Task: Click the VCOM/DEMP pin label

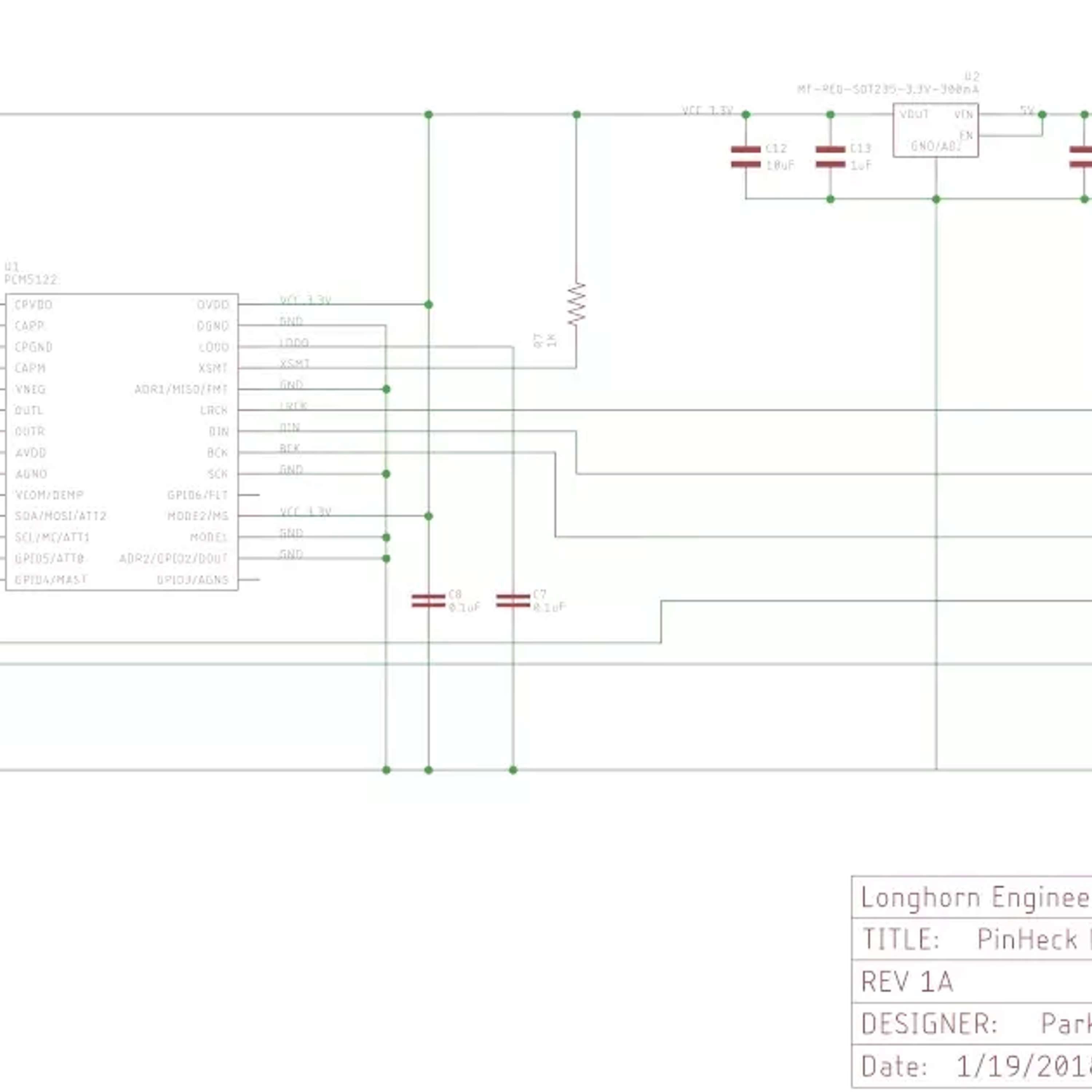Action: pyautogui.click(x=50, y=495)
